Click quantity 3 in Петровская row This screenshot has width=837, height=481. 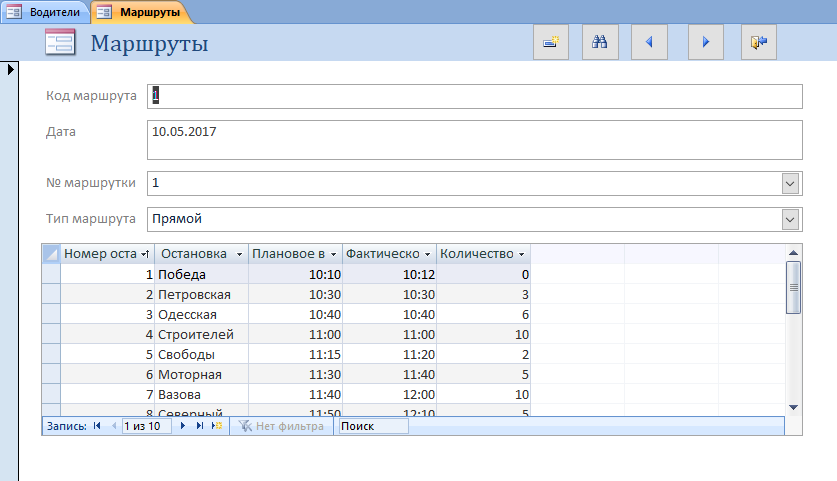pyautogui.click(x=484, y=295)
